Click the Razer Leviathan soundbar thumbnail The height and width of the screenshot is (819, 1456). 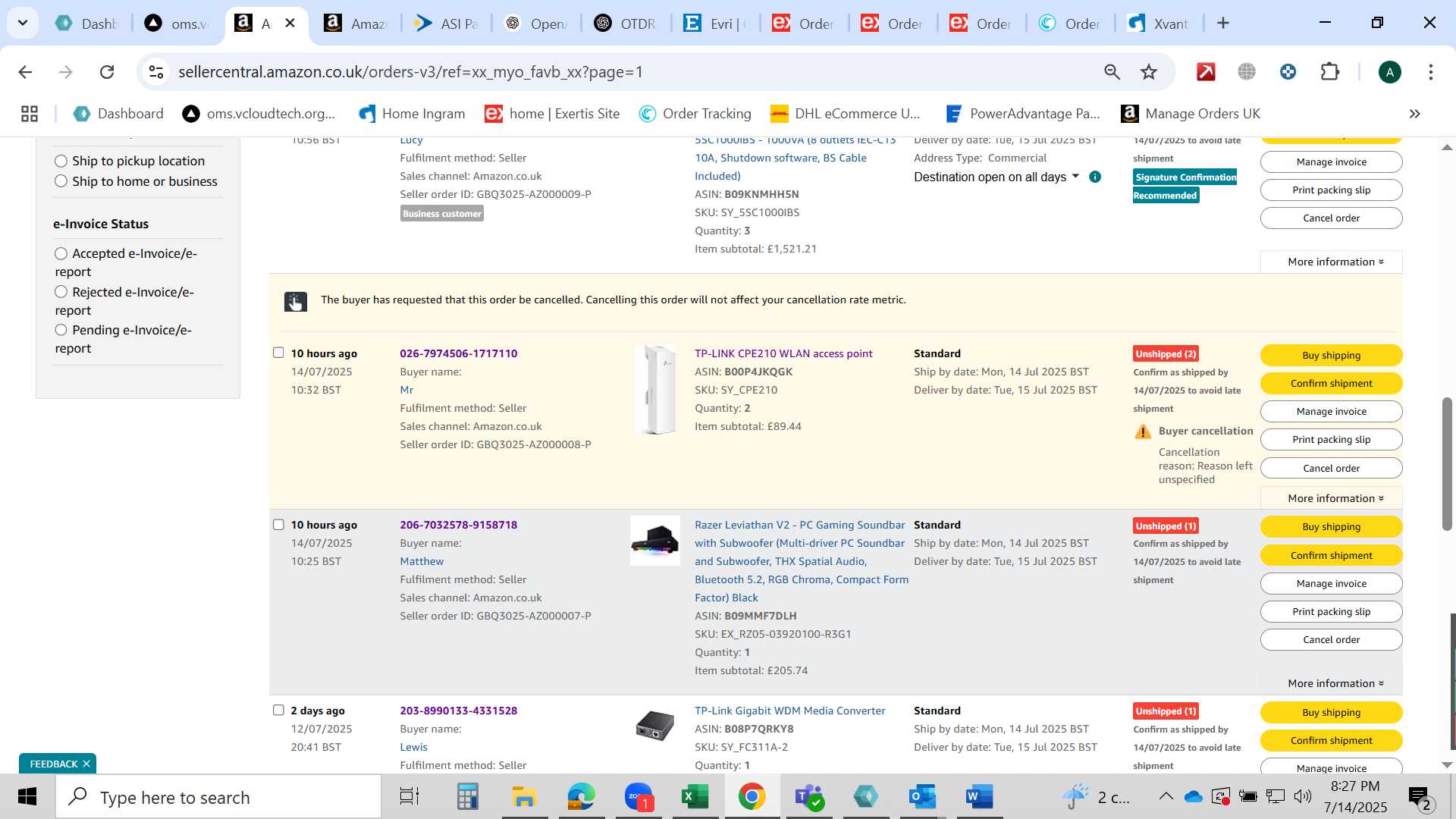(x=655, y=541)
